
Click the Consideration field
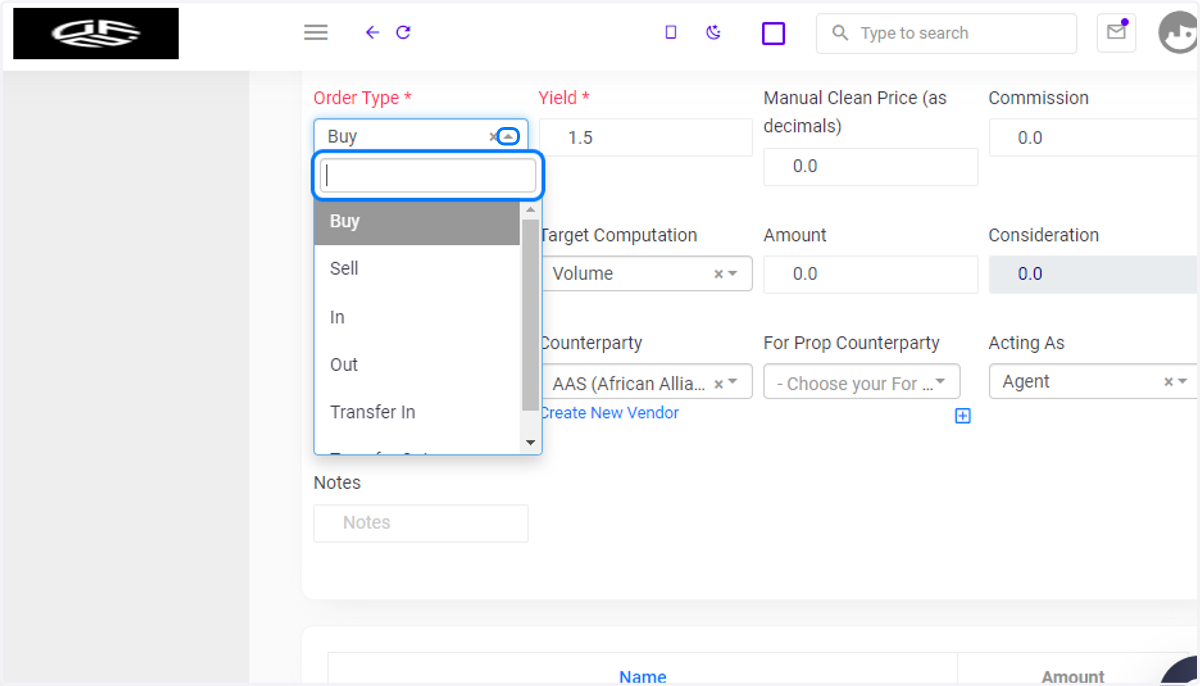pos(1094,274)
